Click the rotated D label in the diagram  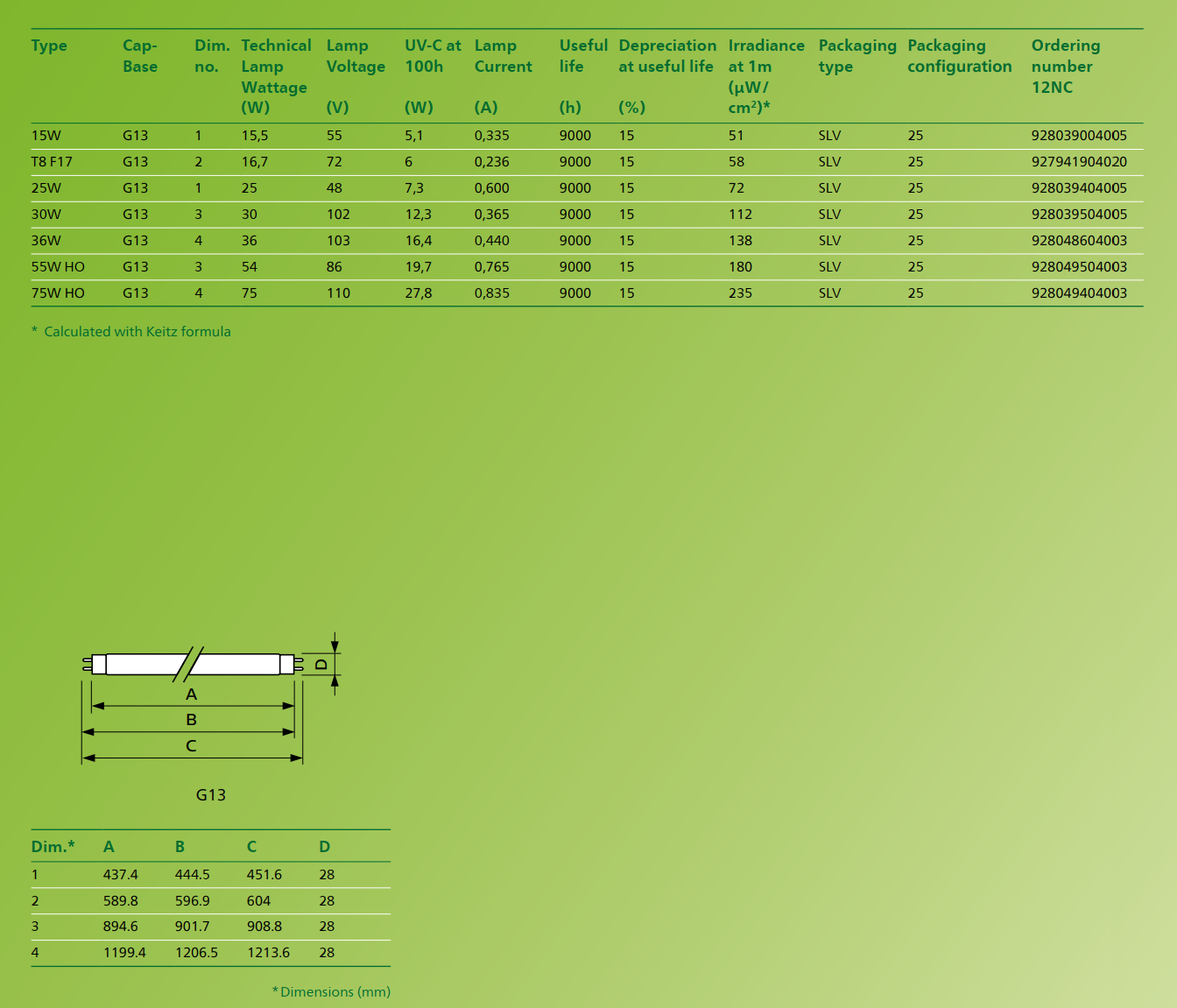(321, 665)
